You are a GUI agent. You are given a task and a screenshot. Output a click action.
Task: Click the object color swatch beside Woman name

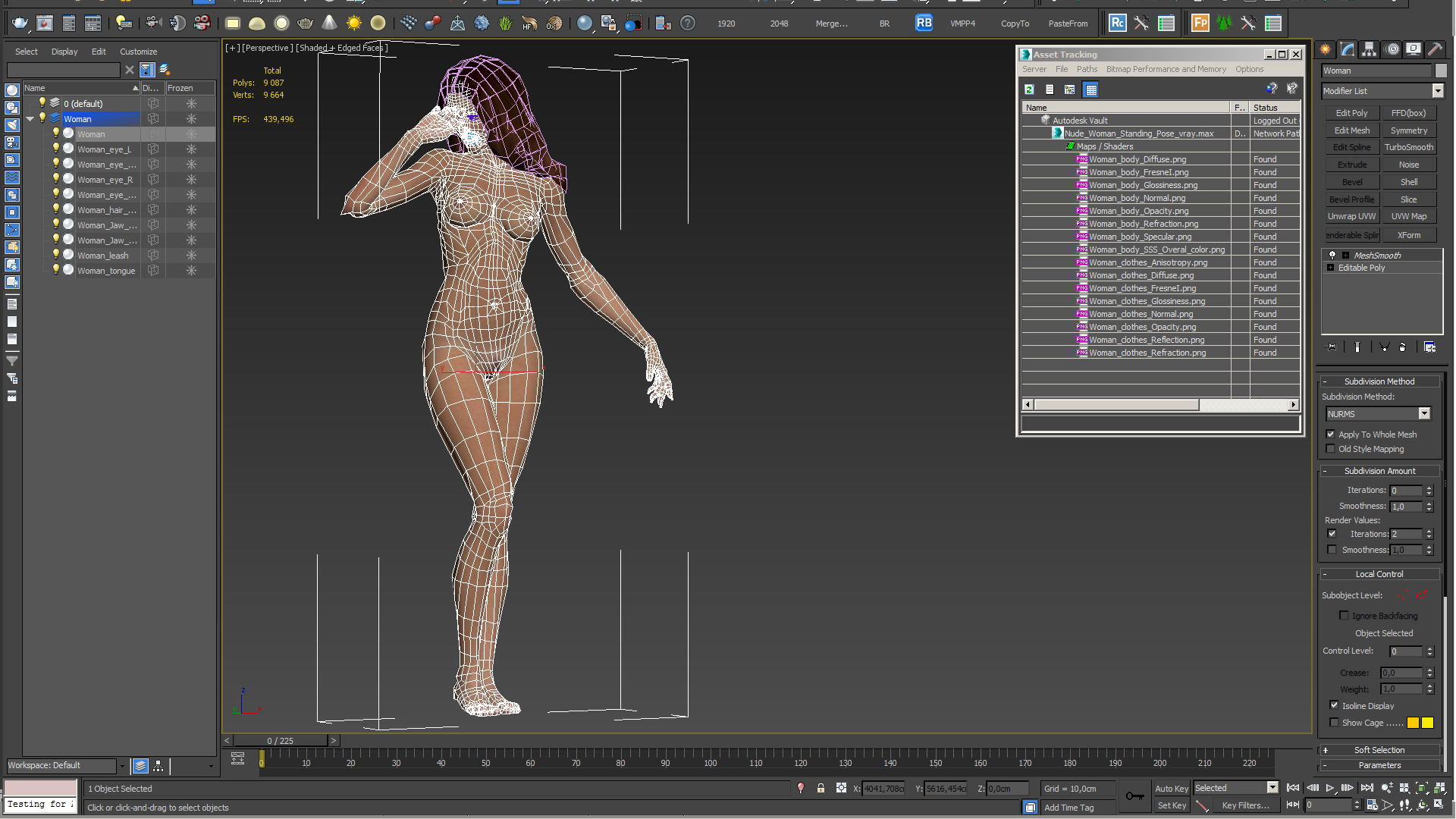coord(1441,71)
